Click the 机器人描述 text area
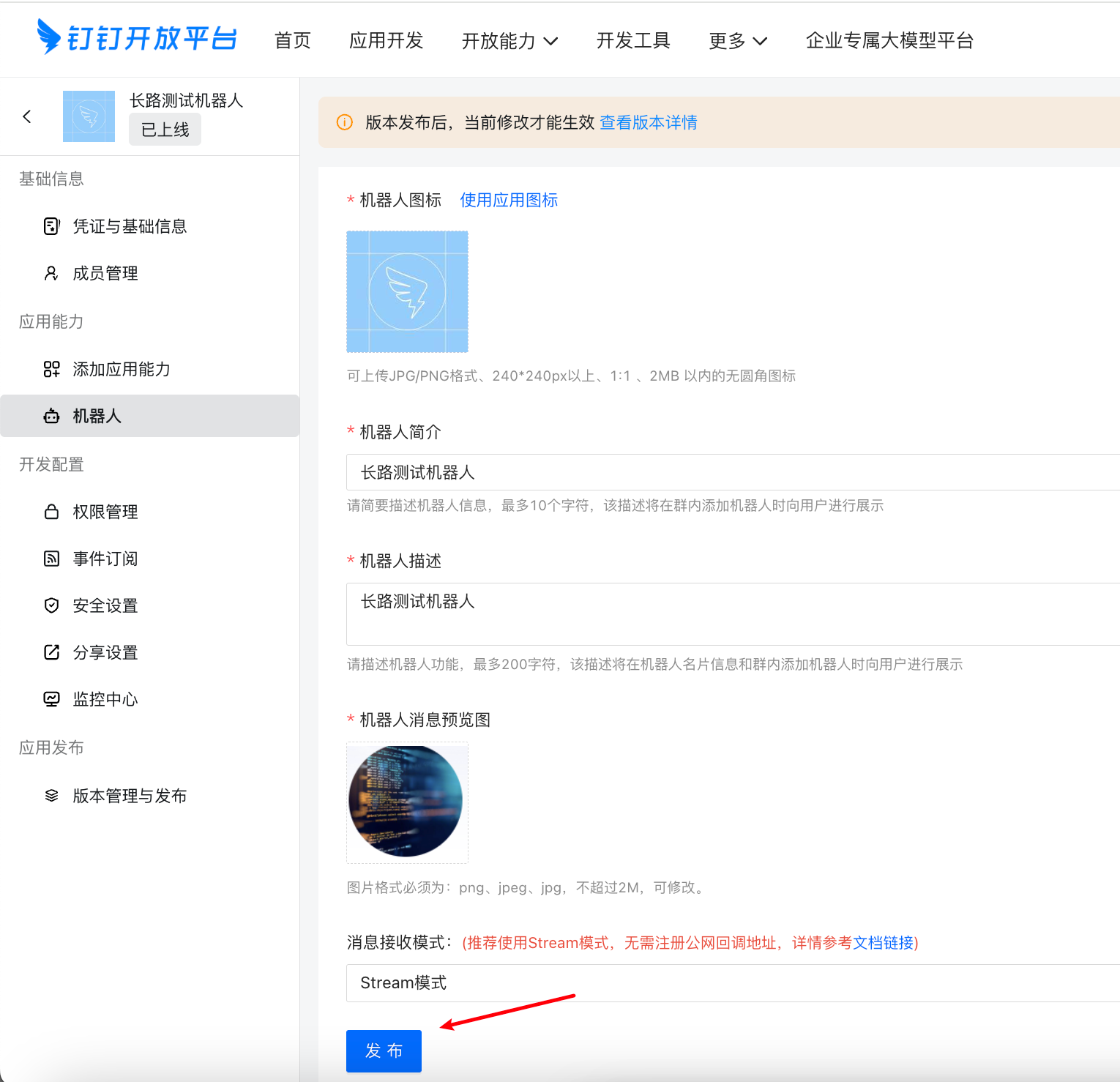 pyautogui.click(x=733, y=614)
